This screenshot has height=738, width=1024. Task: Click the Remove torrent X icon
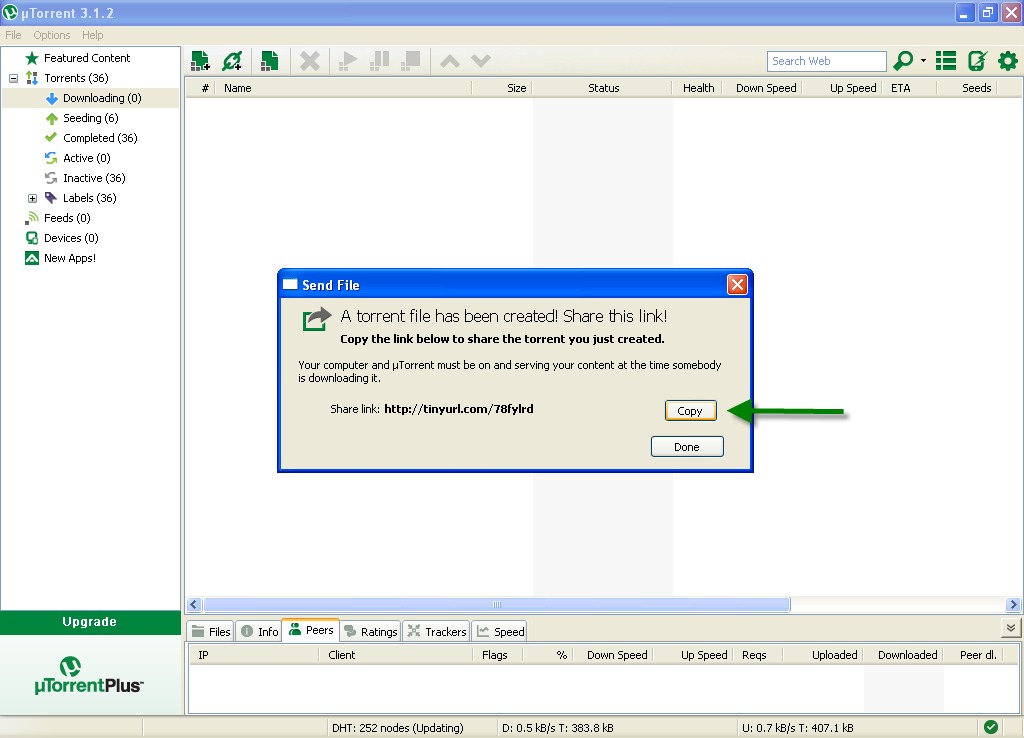pyautogui.click(x=310, y=61)
